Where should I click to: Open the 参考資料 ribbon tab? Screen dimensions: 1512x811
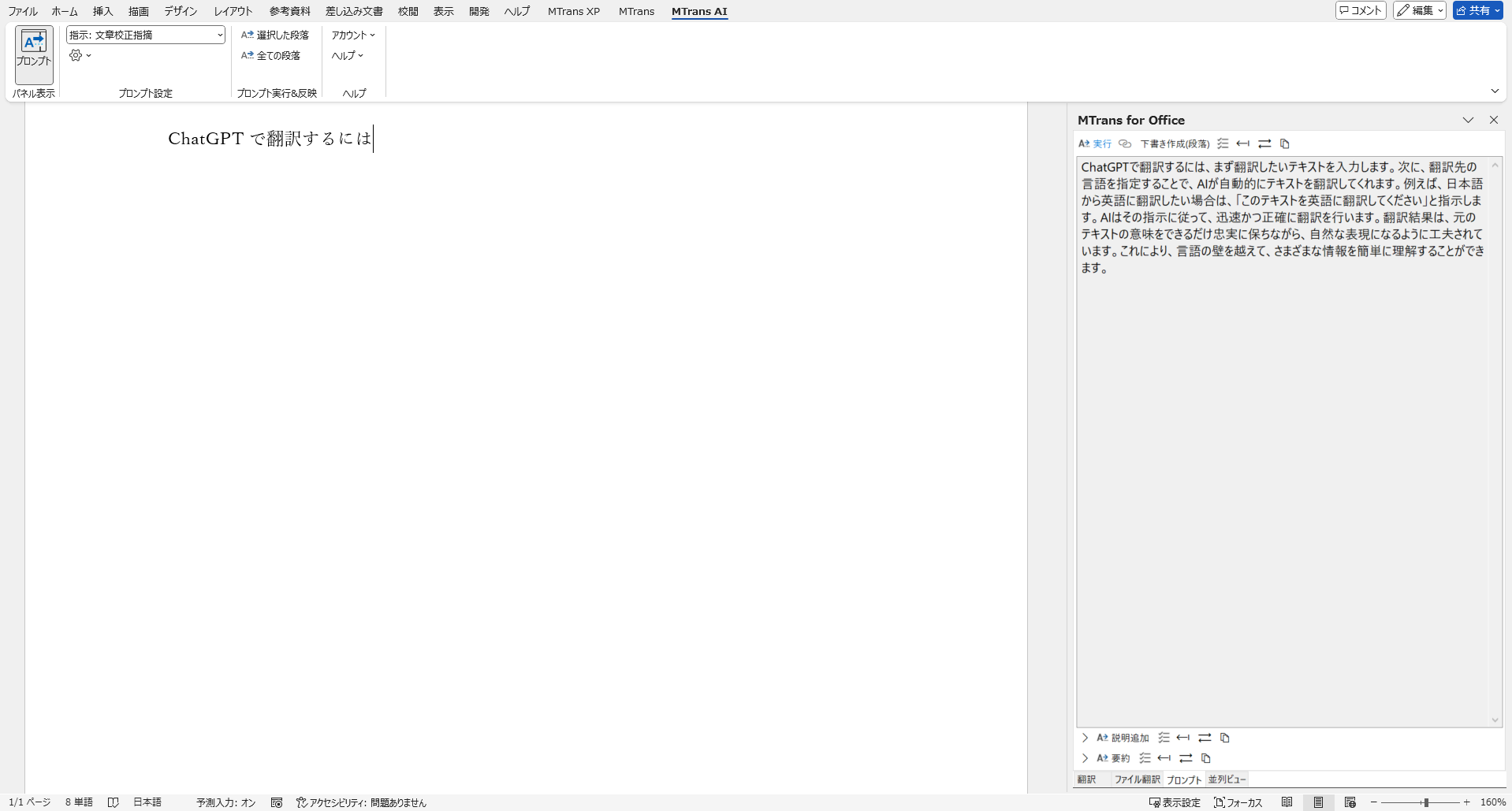290,11
